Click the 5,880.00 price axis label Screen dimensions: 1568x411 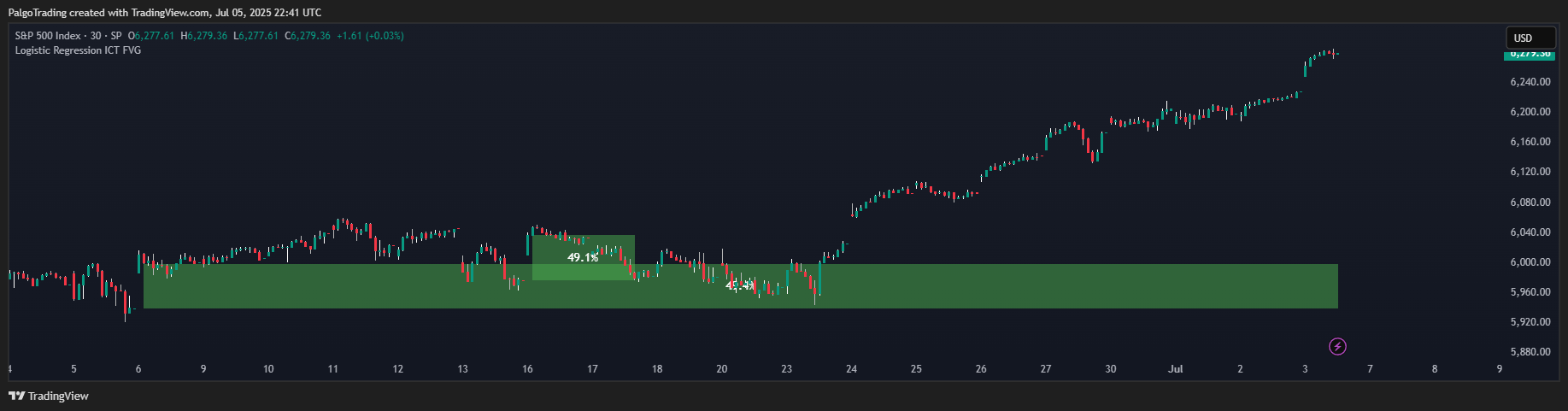[1530, 352]
